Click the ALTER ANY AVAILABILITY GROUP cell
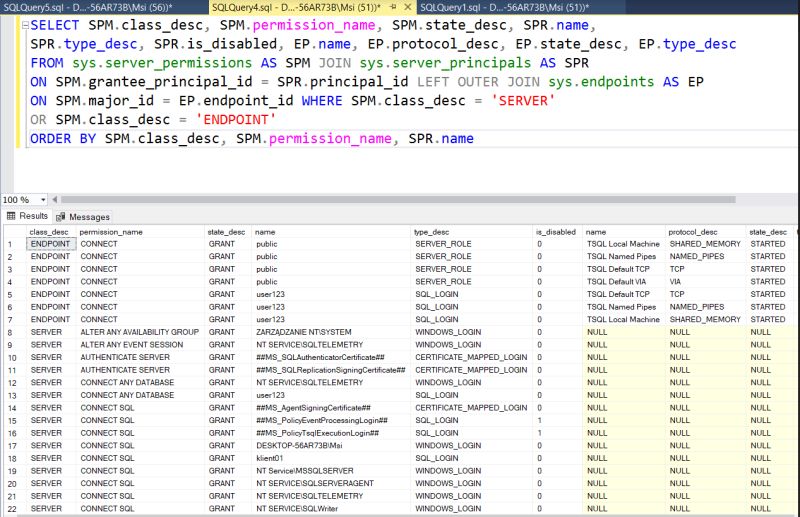 point(140,332)
